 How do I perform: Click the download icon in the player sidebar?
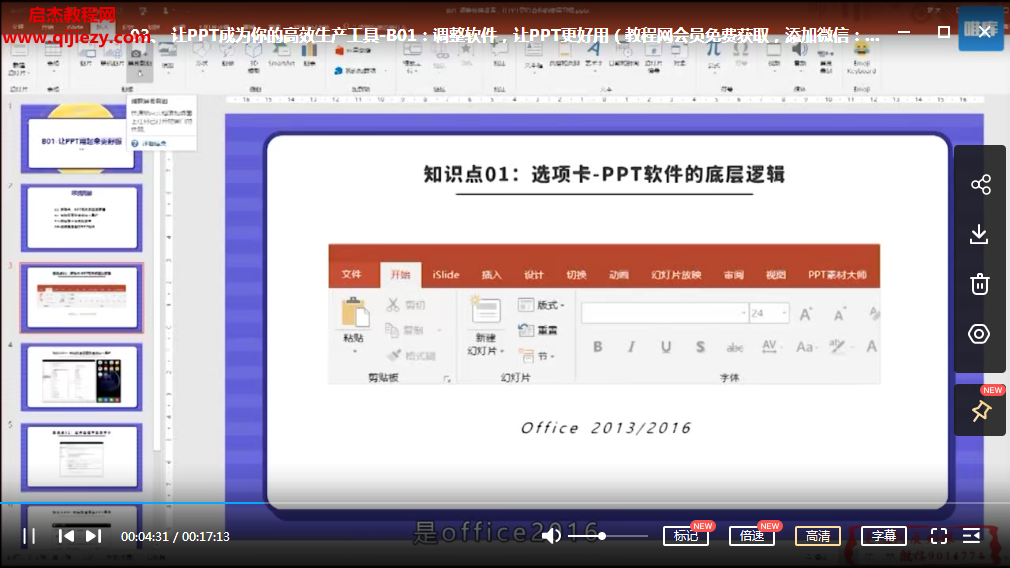pos(979,234)
